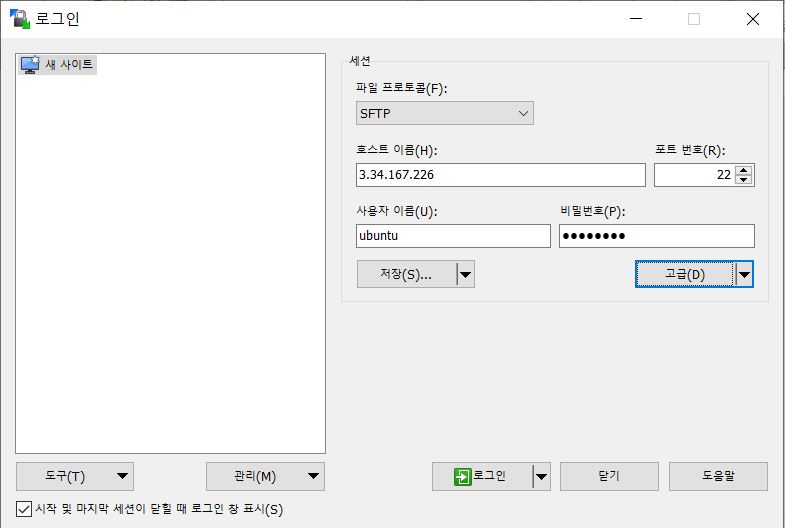The width and height of the screenshot is (785, 528).
Task: Click the 사용자 이름(U): label
Action: tap(397, 211)
